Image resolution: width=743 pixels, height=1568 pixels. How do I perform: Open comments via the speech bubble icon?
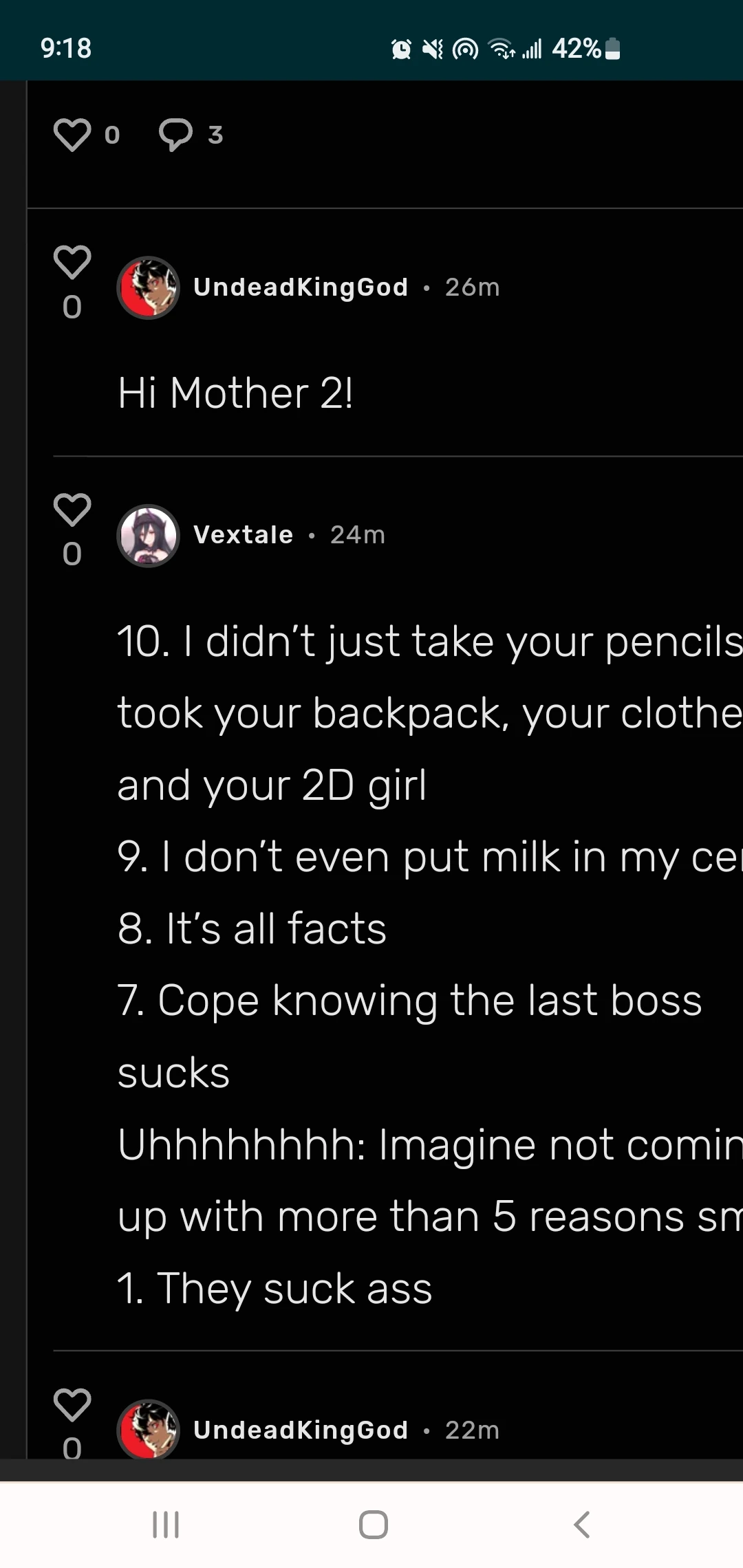click(175, 135)
